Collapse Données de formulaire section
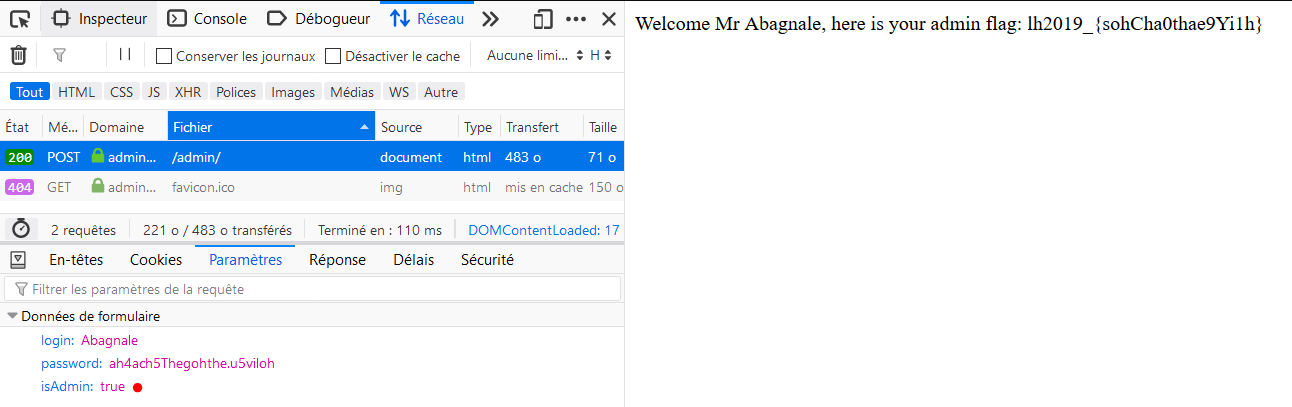The image size is (1292, 407). (84, 316)
